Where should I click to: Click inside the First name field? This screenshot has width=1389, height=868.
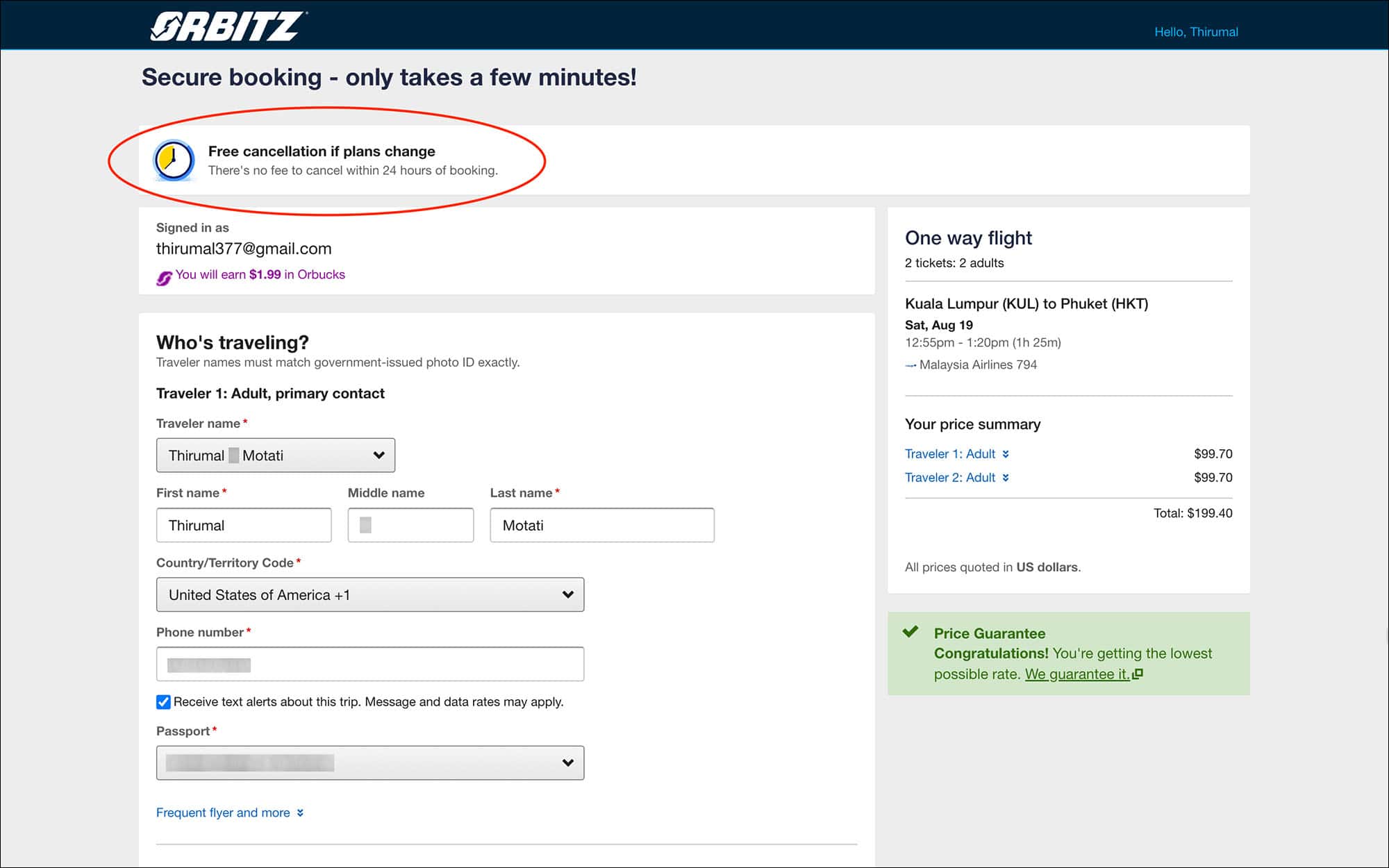click(x=243, y=525)
